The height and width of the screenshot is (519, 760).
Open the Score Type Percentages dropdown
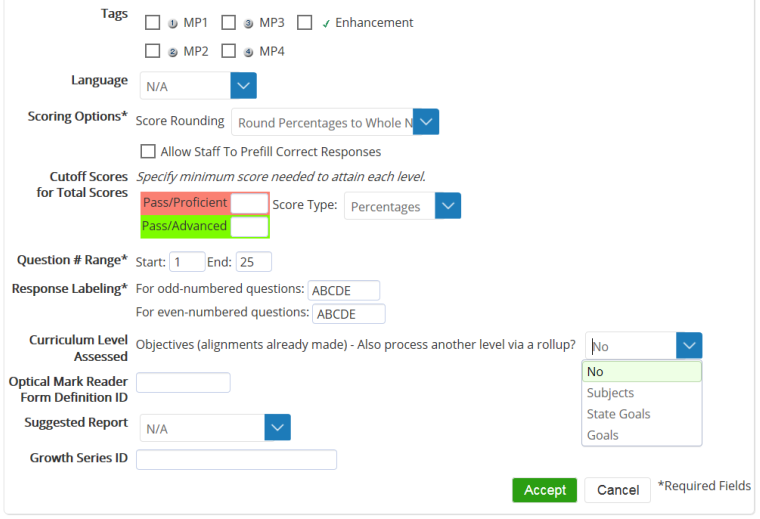[448, 206]
